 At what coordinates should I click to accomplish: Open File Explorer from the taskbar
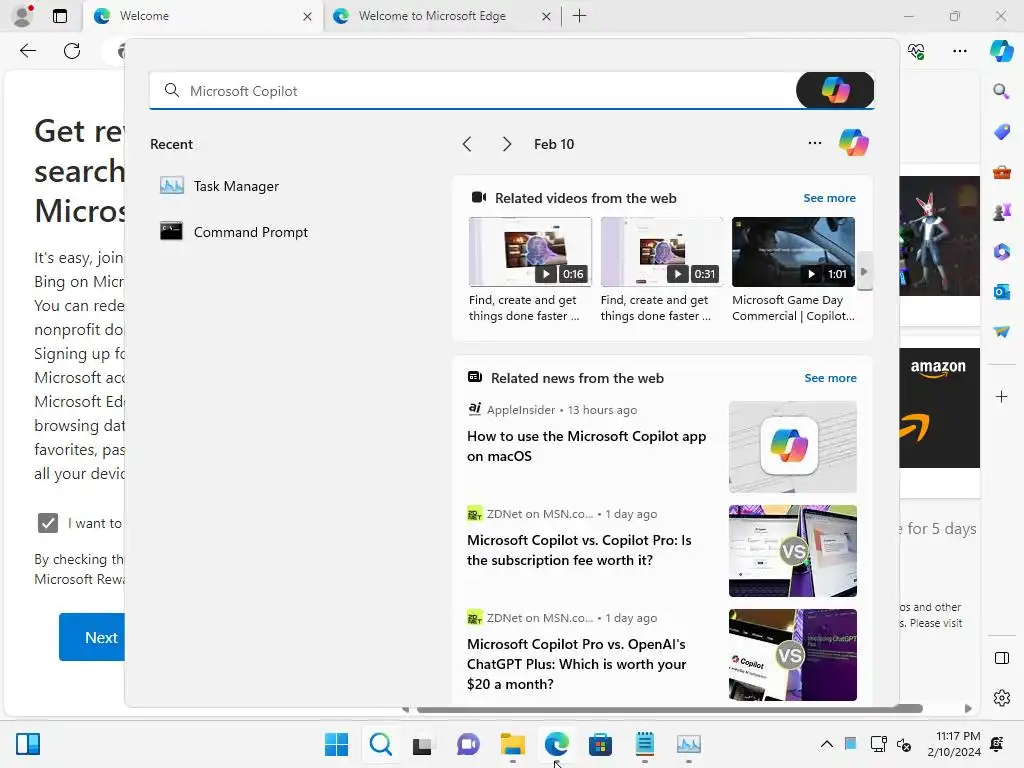point(513,744)
